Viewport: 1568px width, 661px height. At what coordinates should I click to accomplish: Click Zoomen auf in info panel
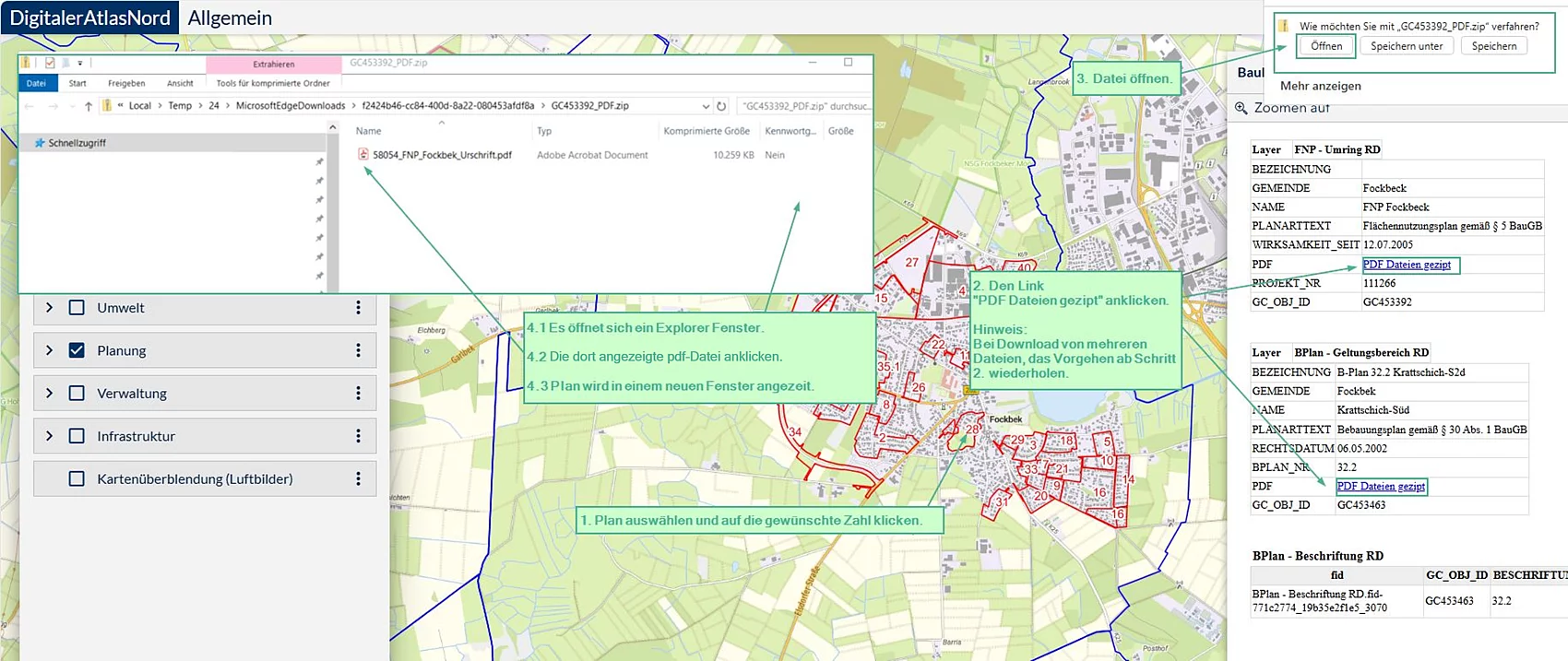tap(1291, 108)
